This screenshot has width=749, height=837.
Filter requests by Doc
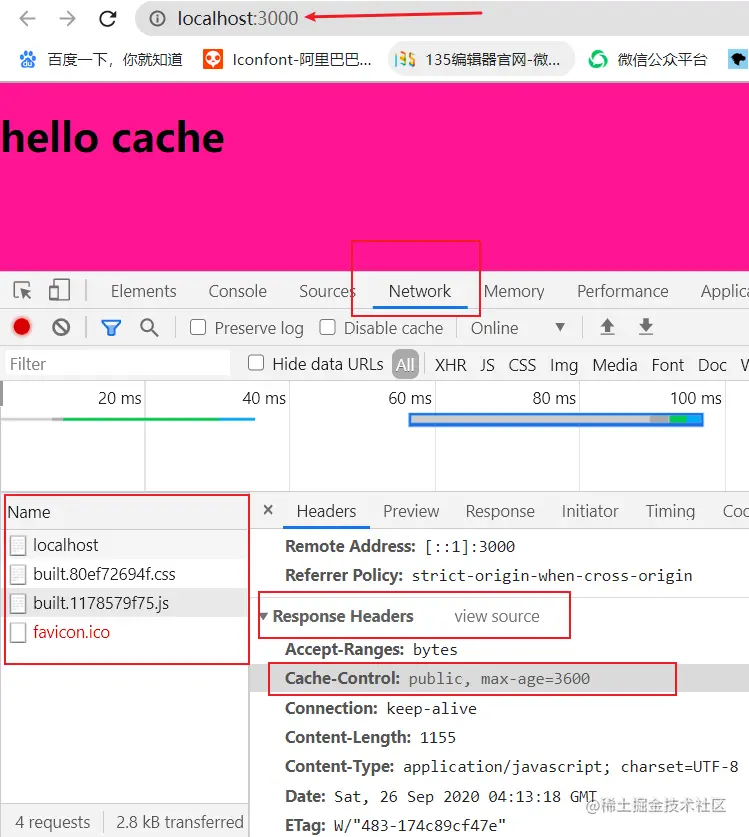click(712, 365)
